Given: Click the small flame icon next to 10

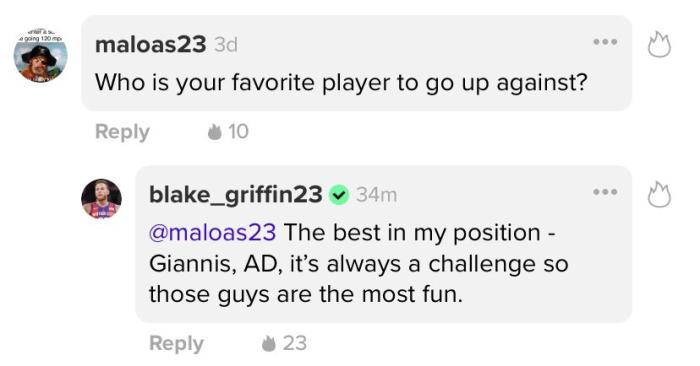Looking at the screenshot, I should click(215, 132).
